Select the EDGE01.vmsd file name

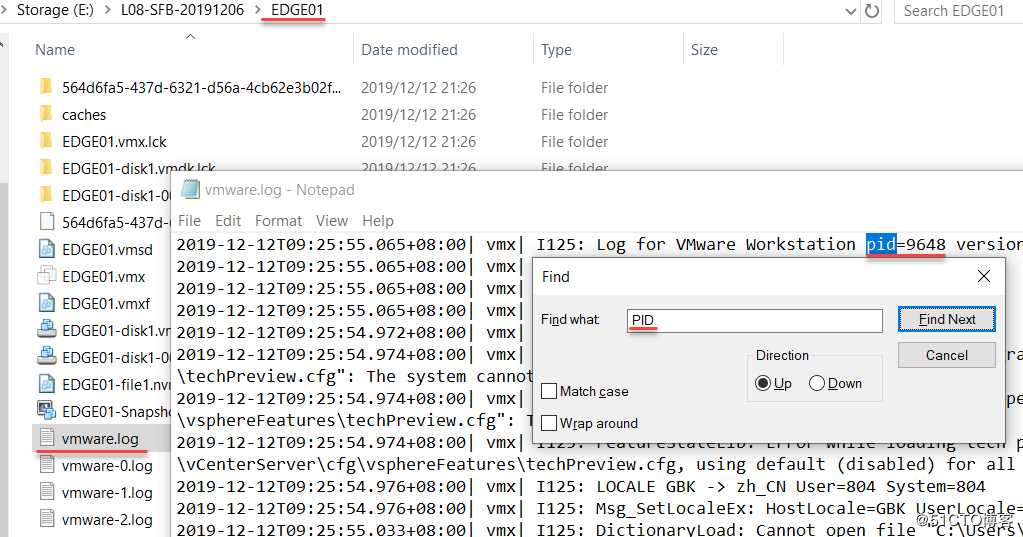(107, 250)
